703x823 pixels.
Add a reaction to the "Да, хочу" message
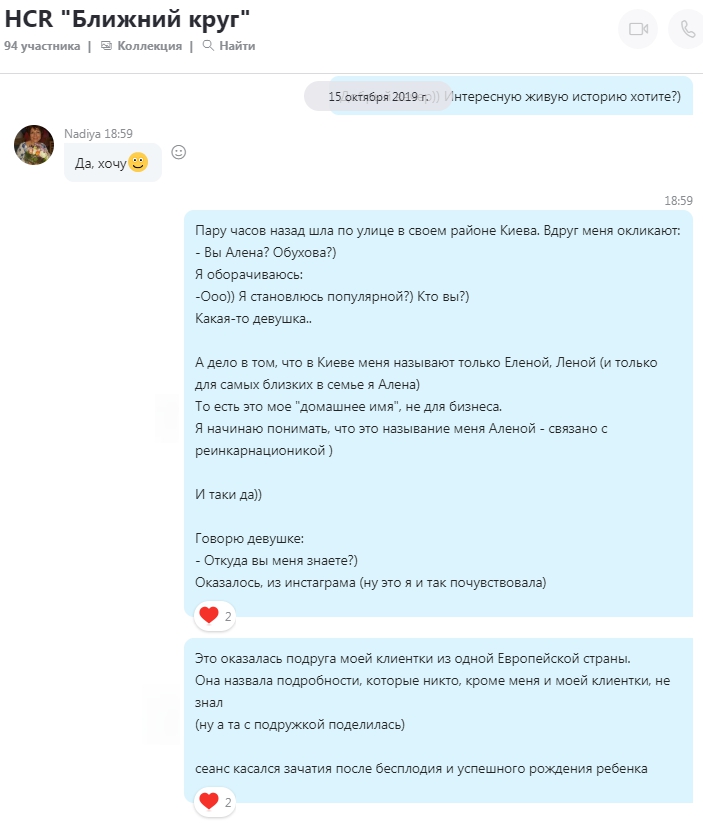pyautogui.click(x=179, y=152)
